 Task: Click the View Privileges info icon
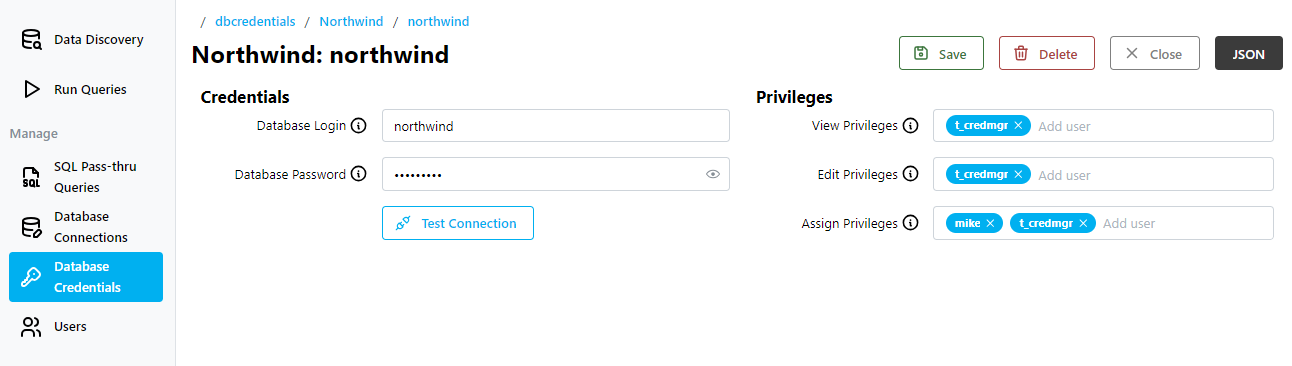pyautogui.click(x=910, y=126)
